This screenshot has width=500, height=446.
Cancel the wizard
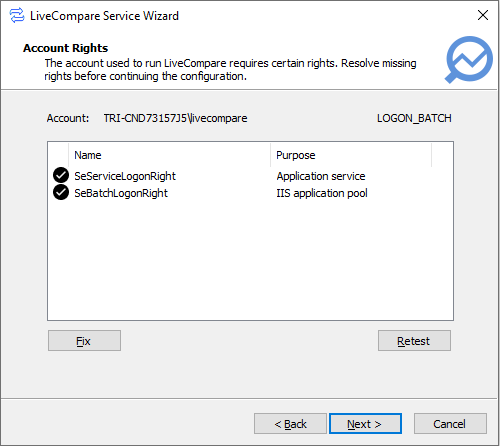(450, 424)
